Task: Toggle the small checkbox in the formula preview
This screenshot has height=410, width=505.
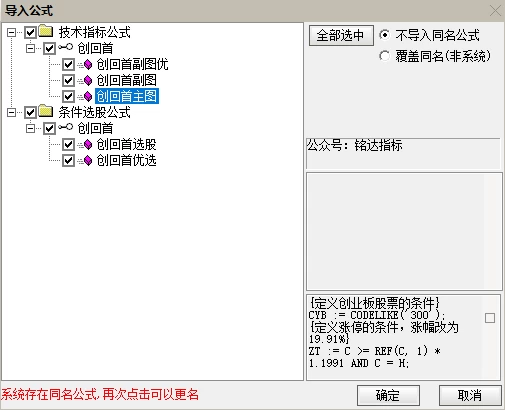Action: (x=490, y=318)
